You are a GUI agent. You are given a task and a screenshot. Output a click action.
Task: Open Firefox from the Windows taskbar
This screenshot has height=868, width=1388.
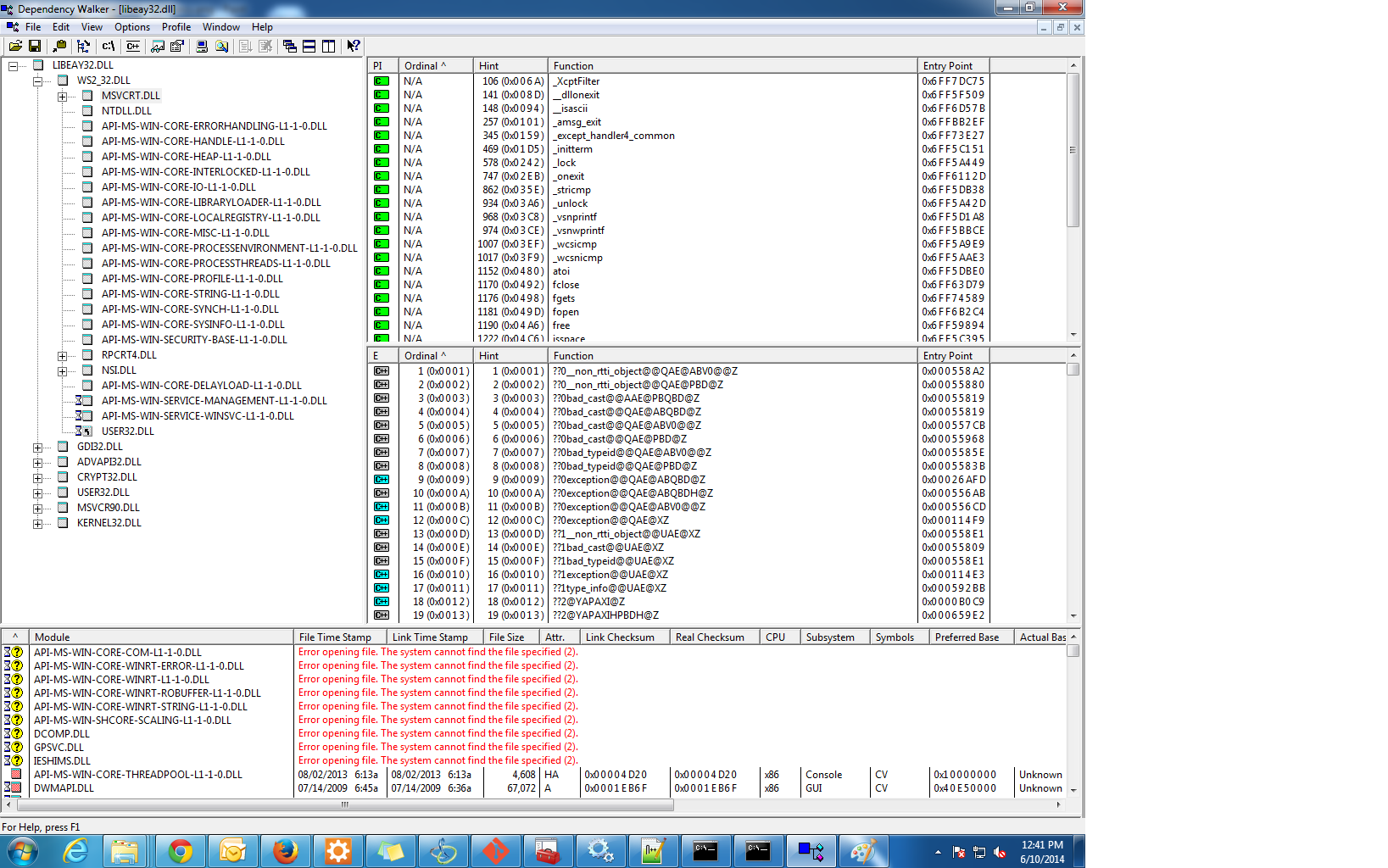point(286,850)
